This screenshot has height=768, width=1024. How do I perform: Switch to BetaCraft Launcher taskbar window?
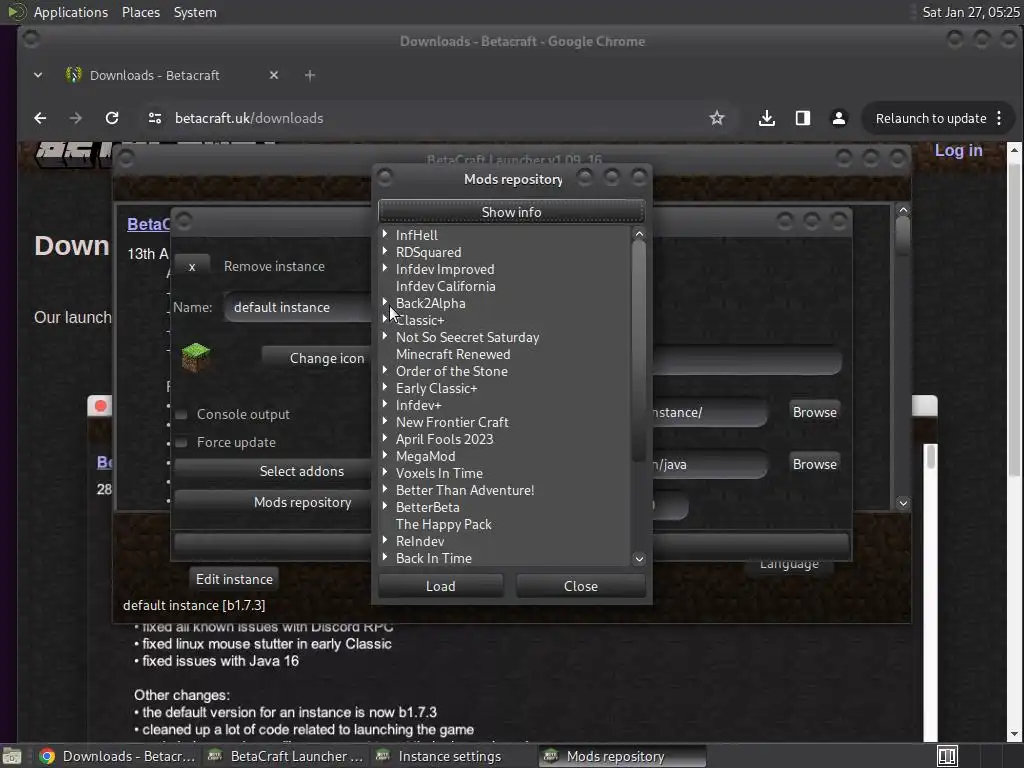point(287,756)
